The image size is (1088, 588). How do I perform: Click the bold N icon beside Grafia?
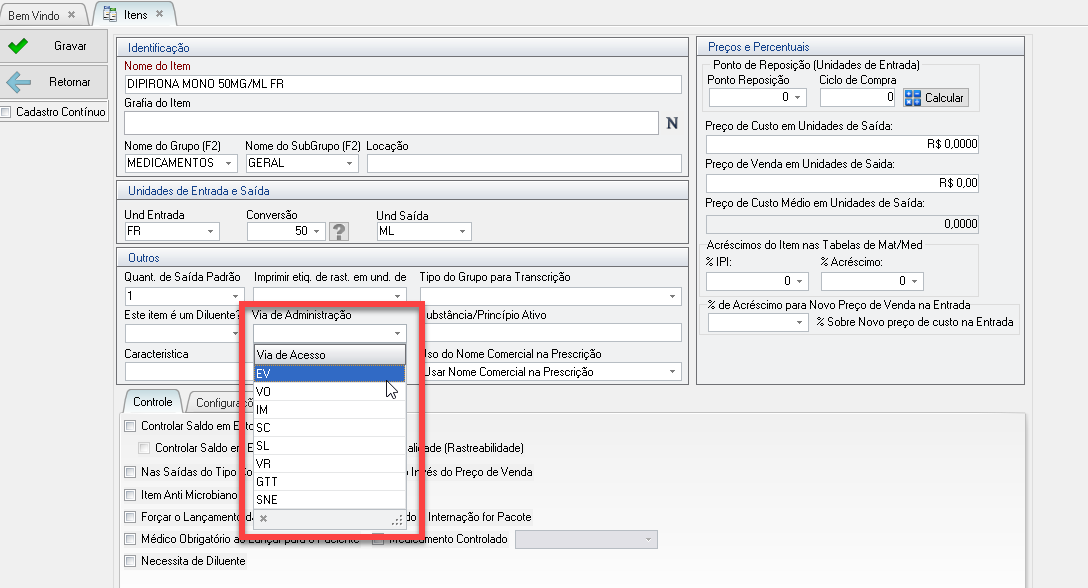coord(672,123)
